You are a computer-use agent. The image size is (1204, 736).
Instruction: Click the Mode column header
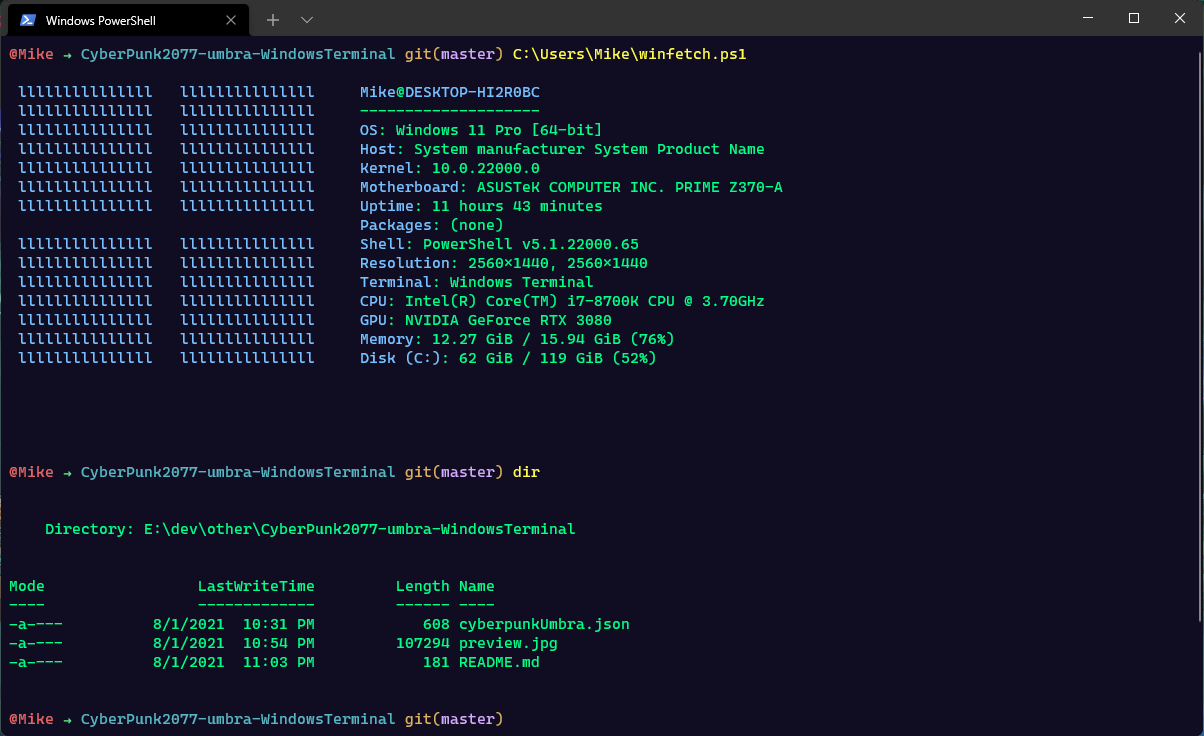click(x=27, y=586)
